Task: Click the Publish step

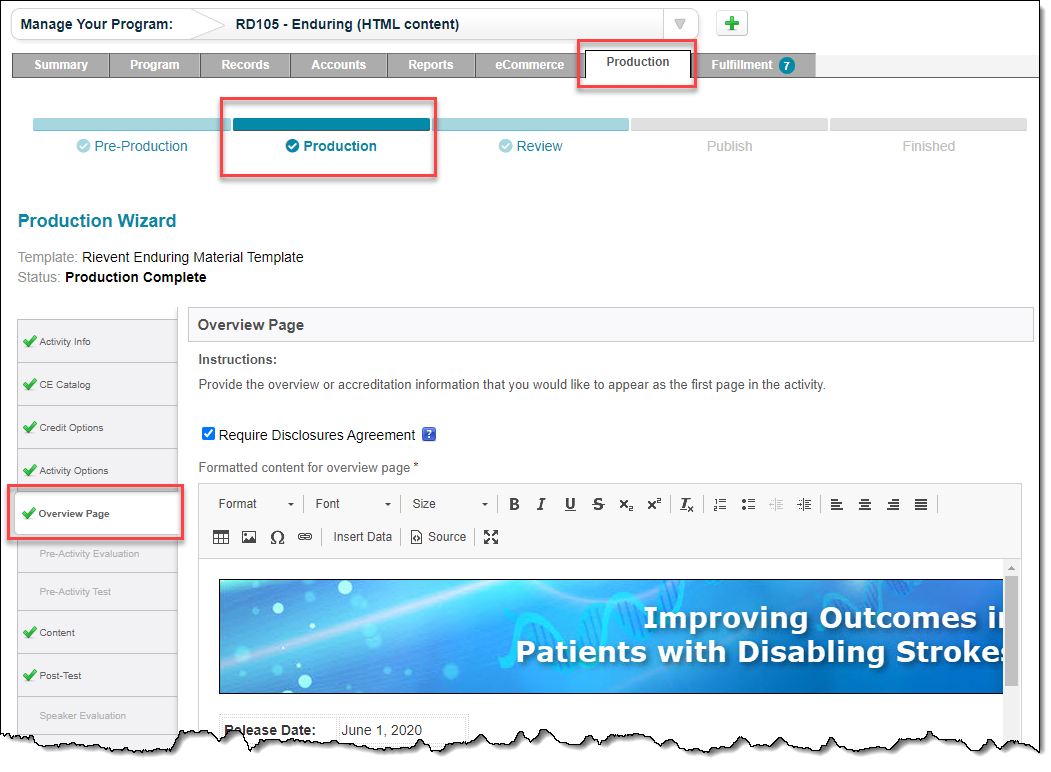Action: point(729,146)
